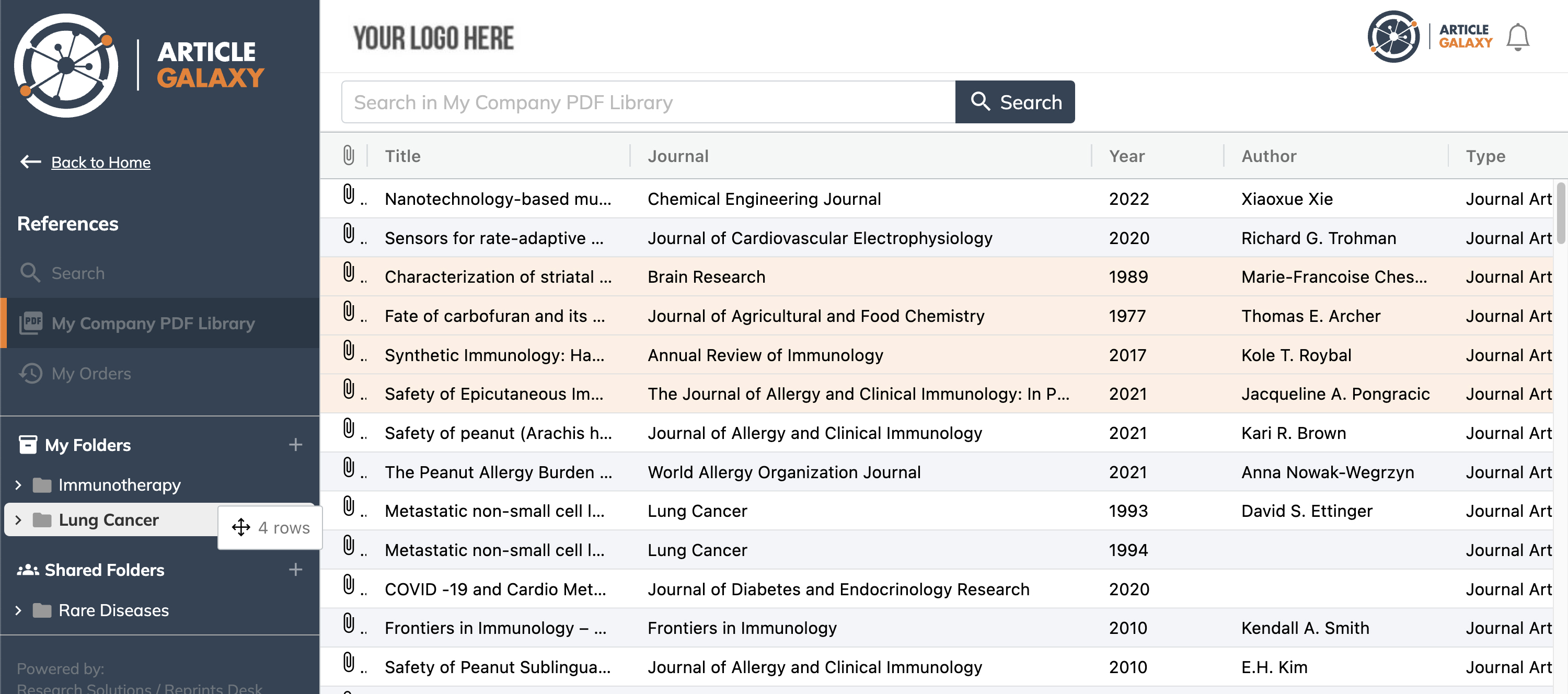Screen dimensions: 1568x694
Task: Sort by the Title column header
Action: [402, 156]
